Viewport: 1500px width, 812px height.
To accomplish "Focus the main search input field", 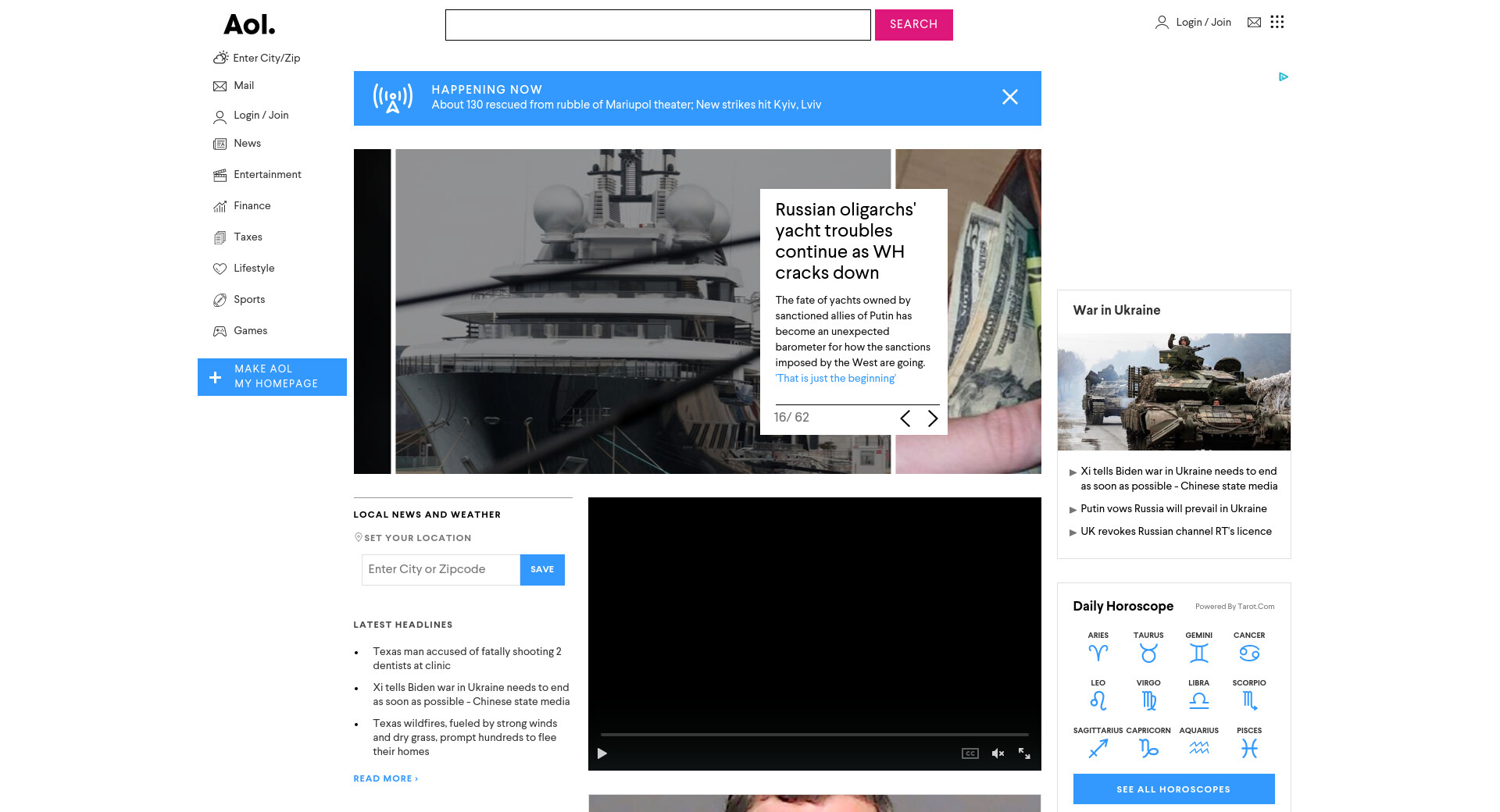I will click(658, 25).
